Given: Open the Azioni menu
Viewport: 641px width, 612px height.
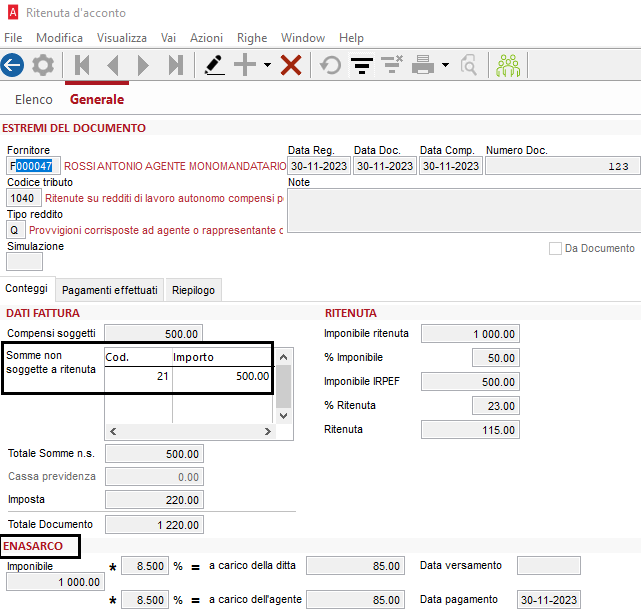Looking at the screenshot, I should pos(206,38).
